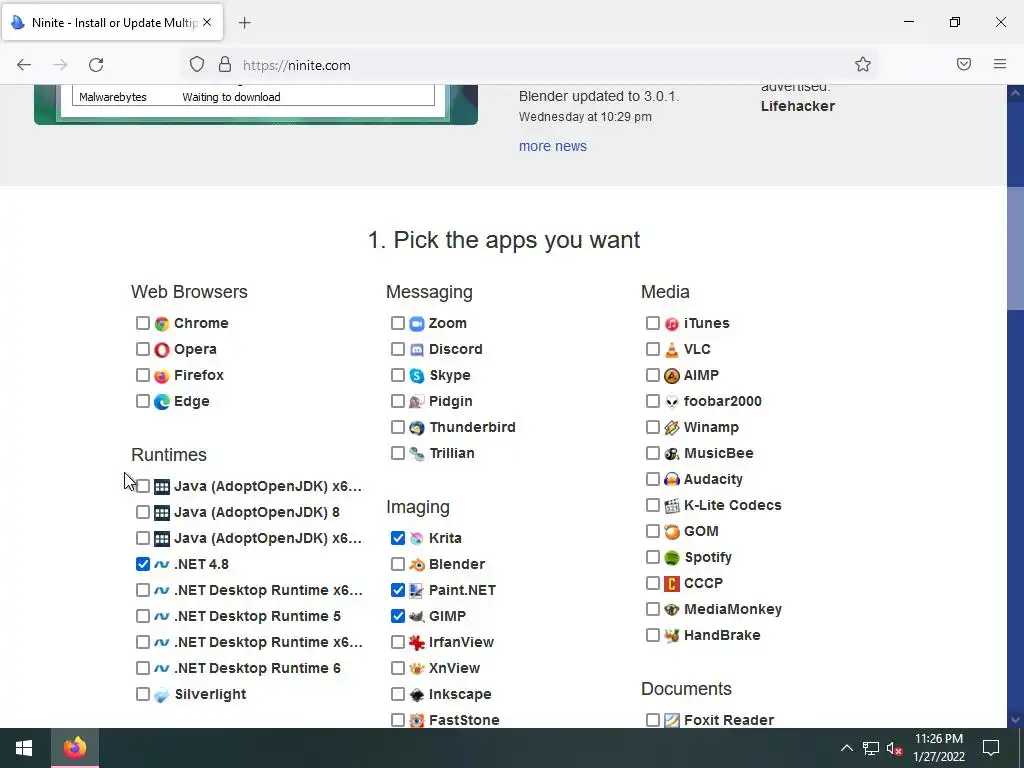This screenshot has width=1024, height=768.
Task: Click the Skype app icon
Action: 417,376
